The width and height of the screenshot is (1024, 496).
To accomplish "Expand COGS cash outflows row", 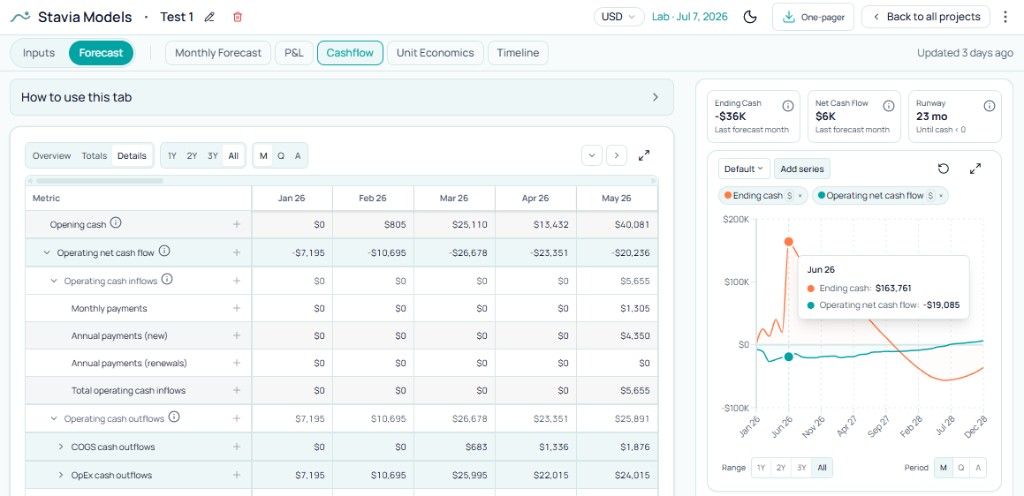I will (61, 447).
